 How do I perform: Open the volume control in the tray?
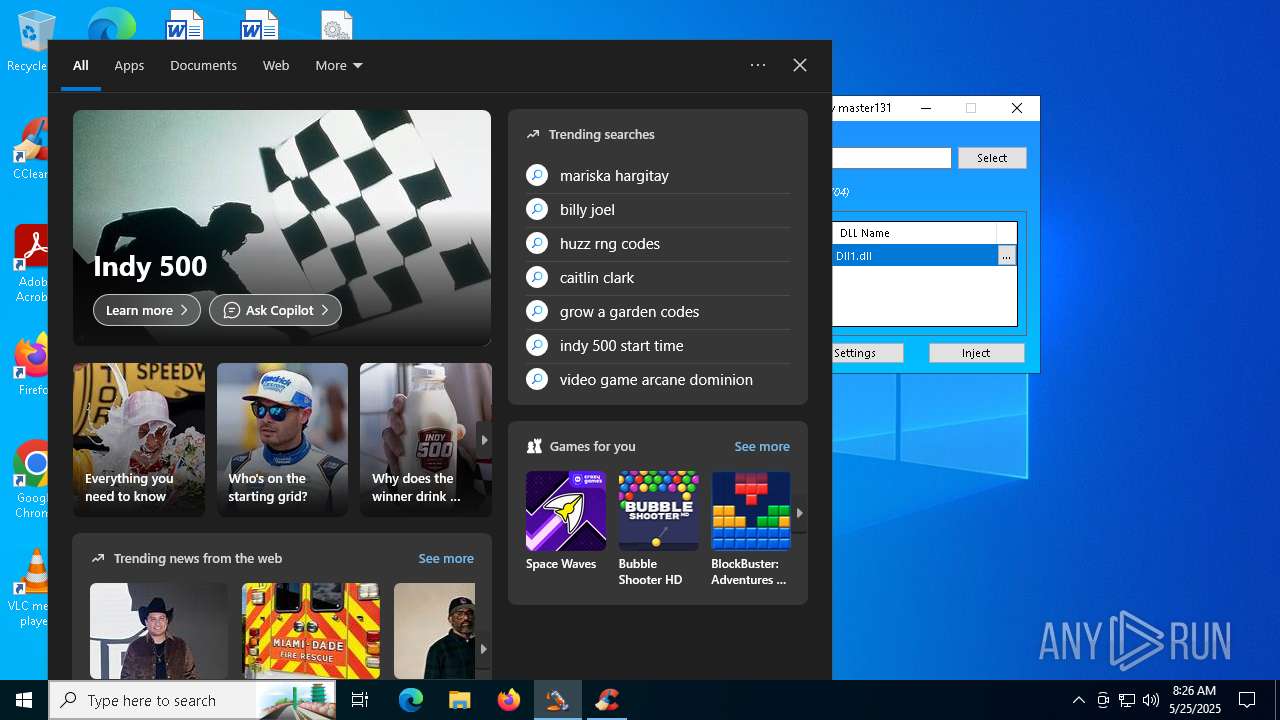click(1151, 700)
